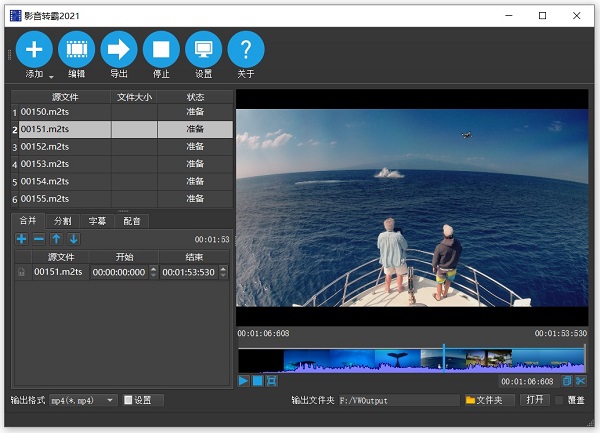This screenshot has width=600, height=433.
Task: Switch to the 字幕 (Subtitle) tab
Action: [96, 221]
